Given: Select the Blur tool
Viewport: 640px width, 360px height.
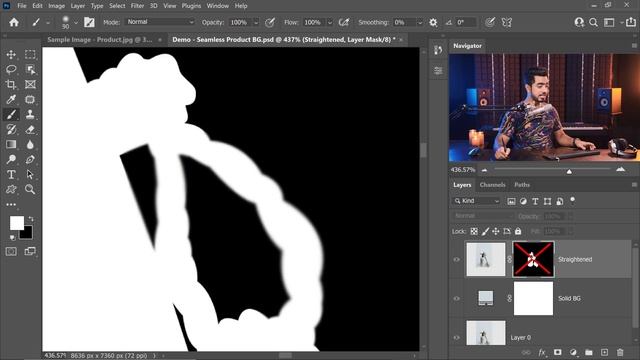Looking at the screenshot, I should click(30, 144).
